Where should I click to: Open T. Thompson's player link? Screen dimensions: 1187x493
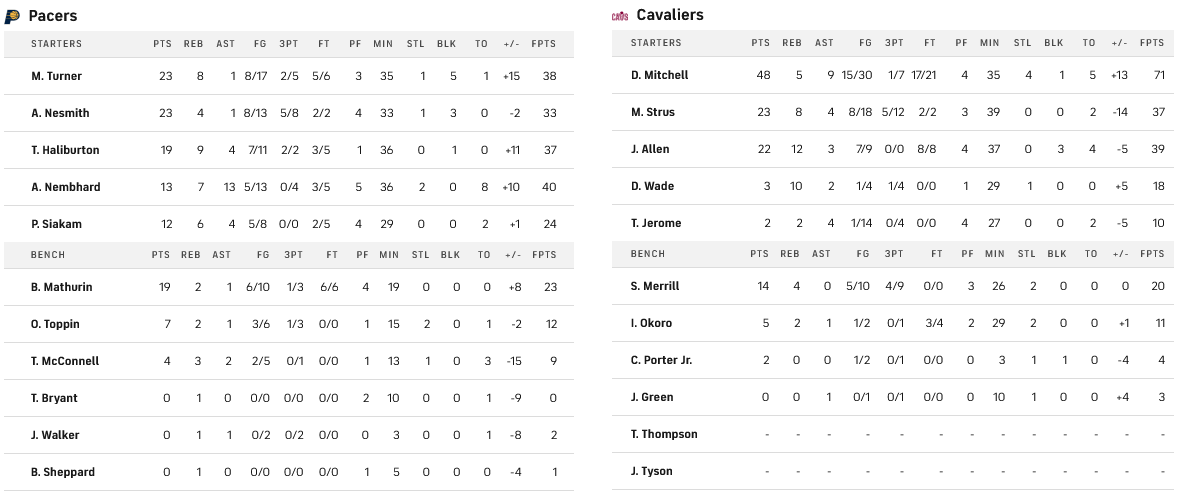[x=664, y=434]
